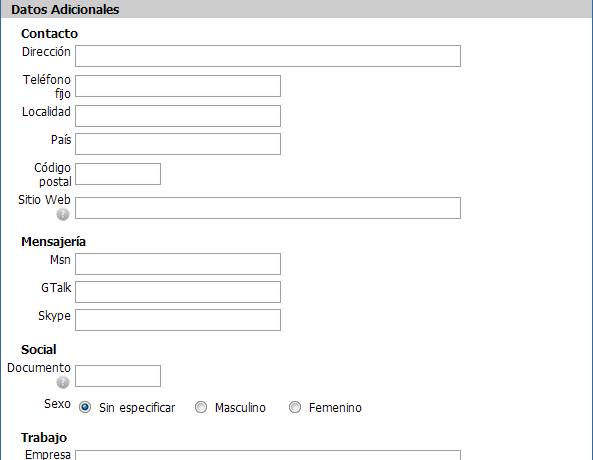This screenshot has height=460, width=593.
Task: Click the Sin especificar label text
Action: [x=137, y=408]
